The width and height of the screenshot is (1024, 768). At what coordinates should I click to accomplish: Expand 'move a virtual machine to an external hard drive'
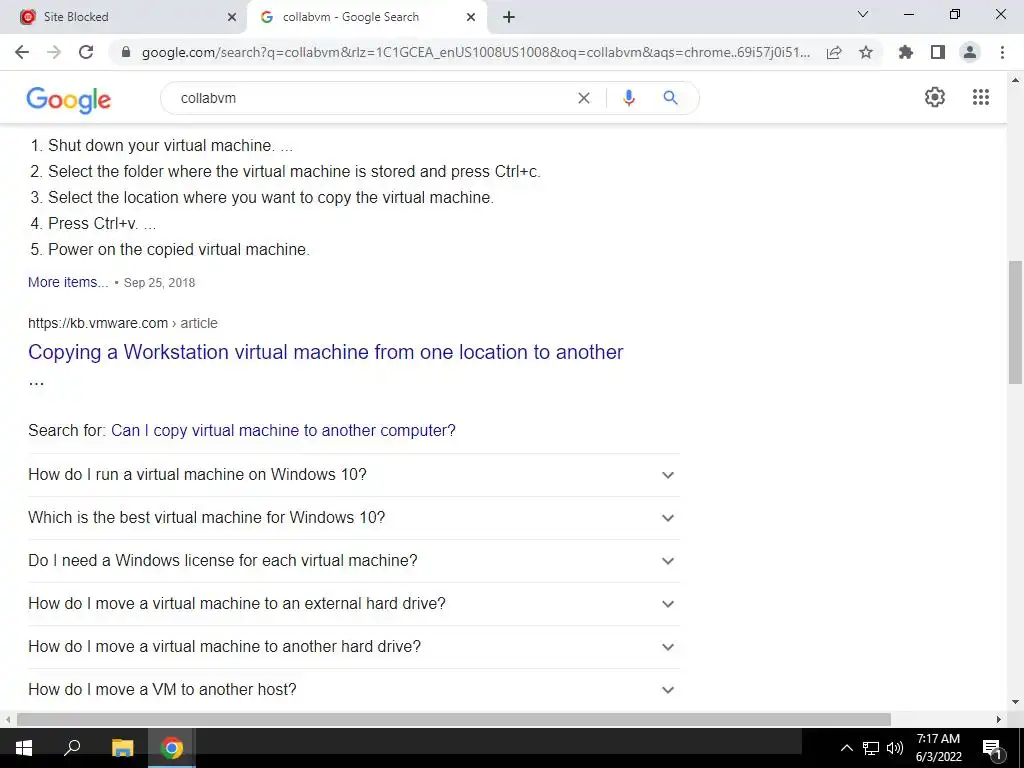pos(353,604)
